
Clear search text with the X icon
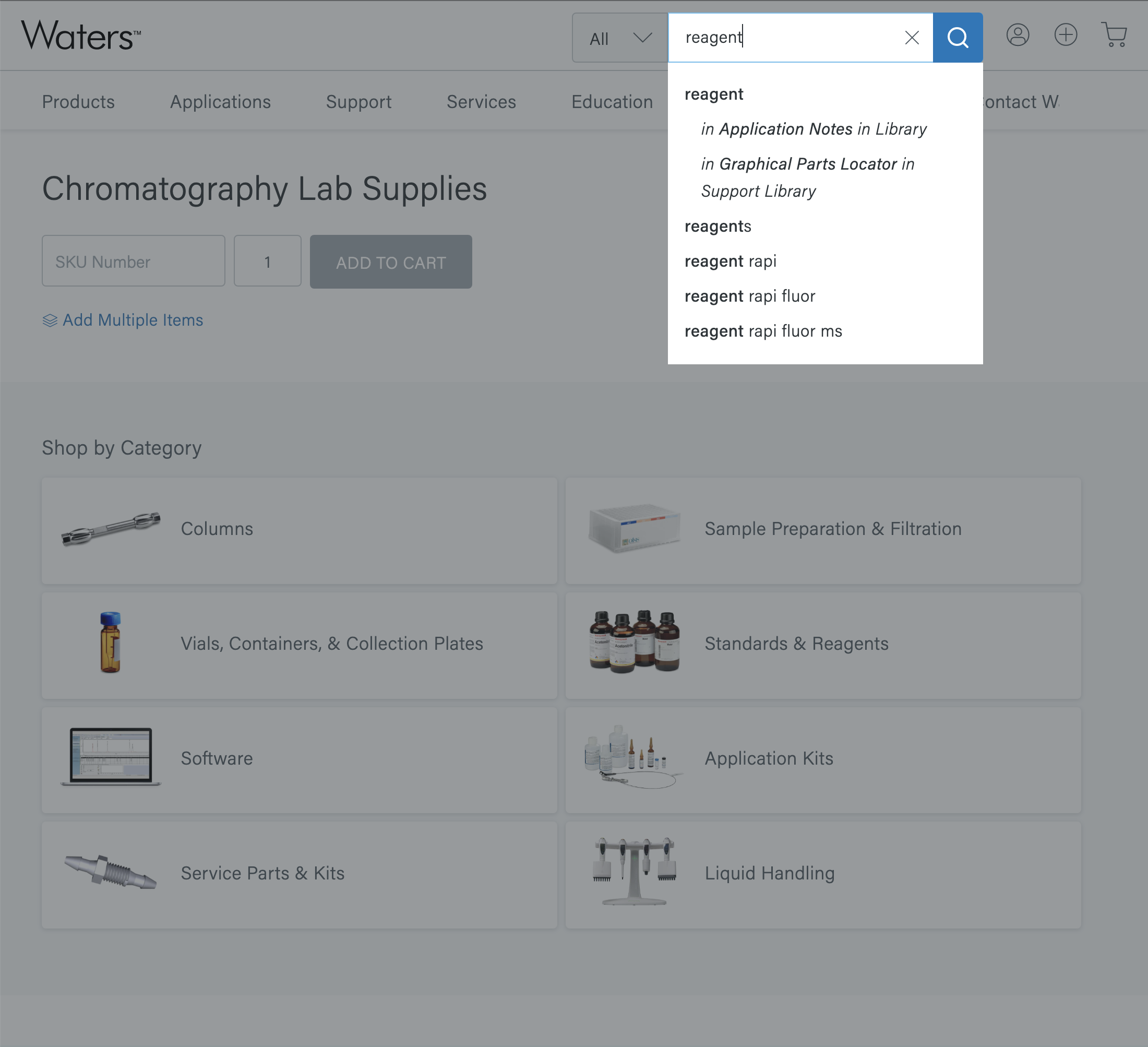912,38
